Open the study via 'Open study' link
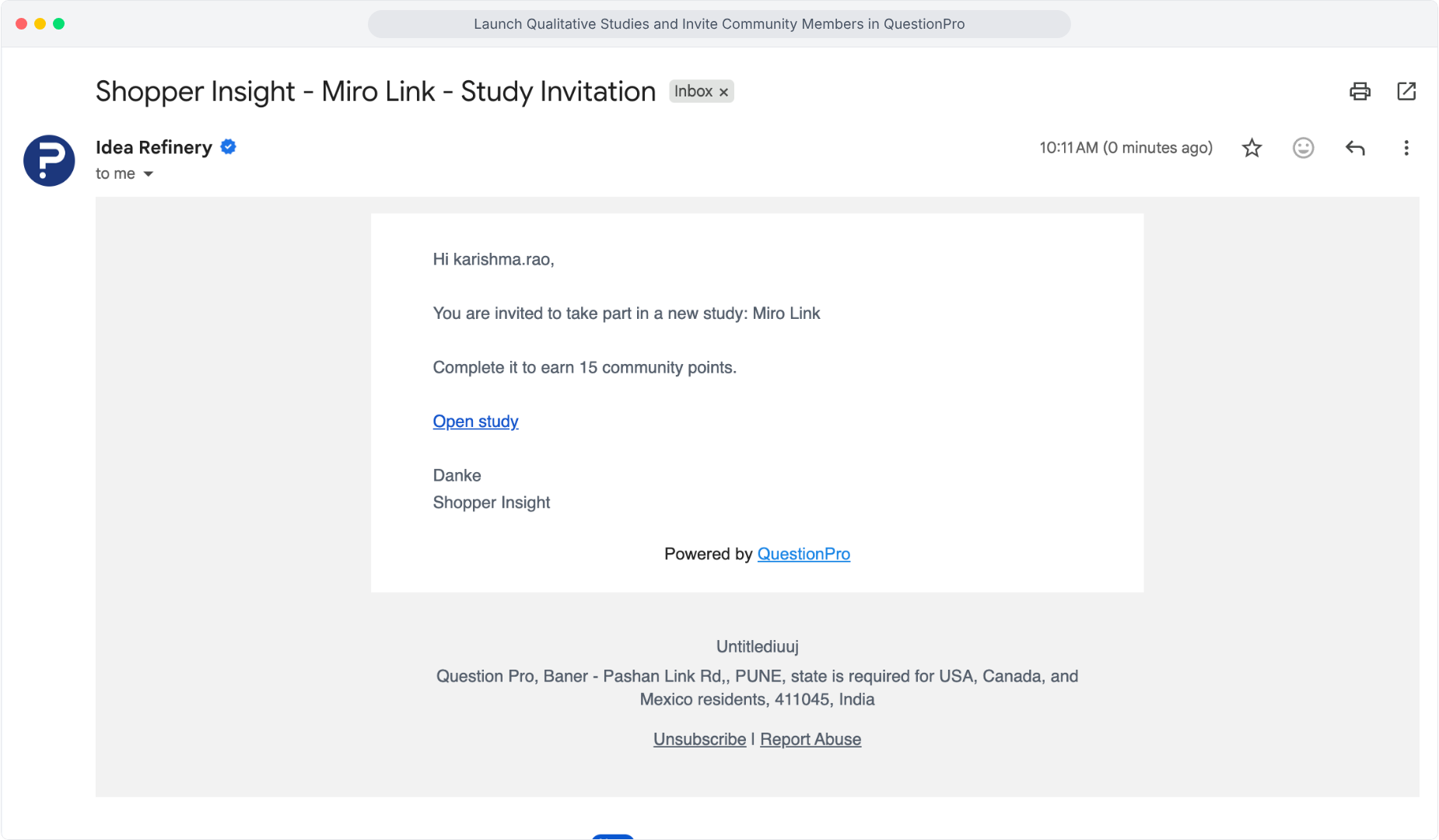 (x=475, y=422)
